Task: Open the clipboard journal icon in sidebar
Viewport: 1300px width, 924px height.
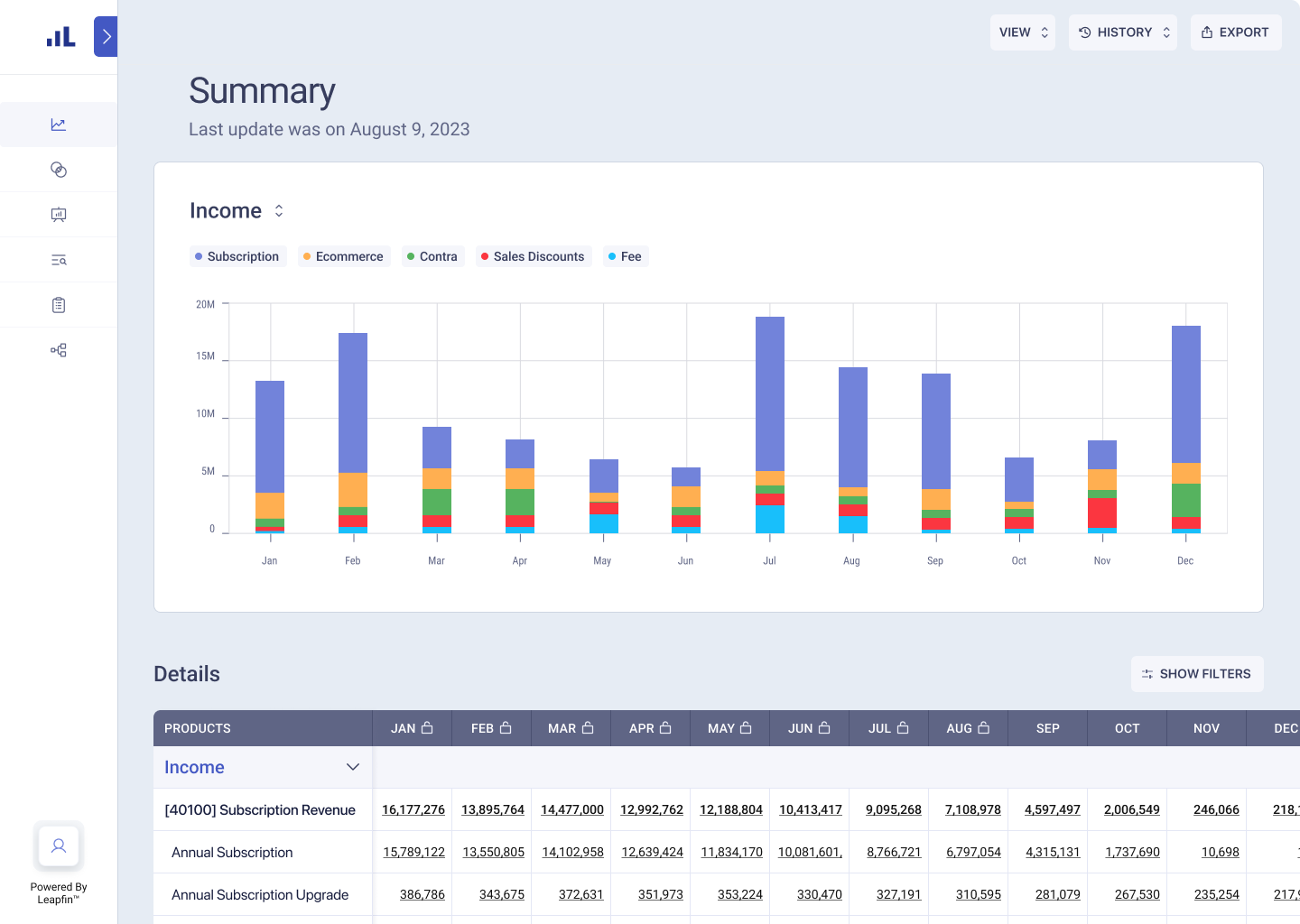Action: [x=58, y=304]
